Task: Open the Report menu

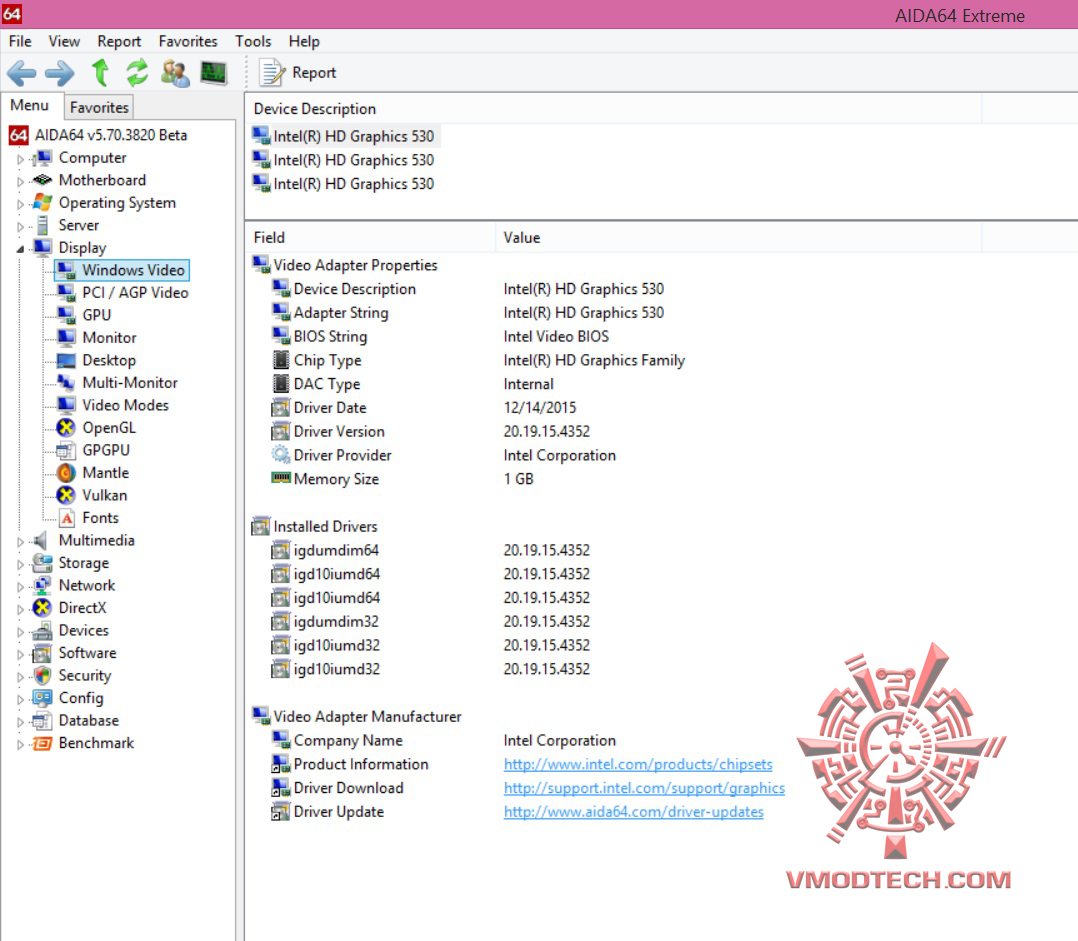Action: click(119, 41)
